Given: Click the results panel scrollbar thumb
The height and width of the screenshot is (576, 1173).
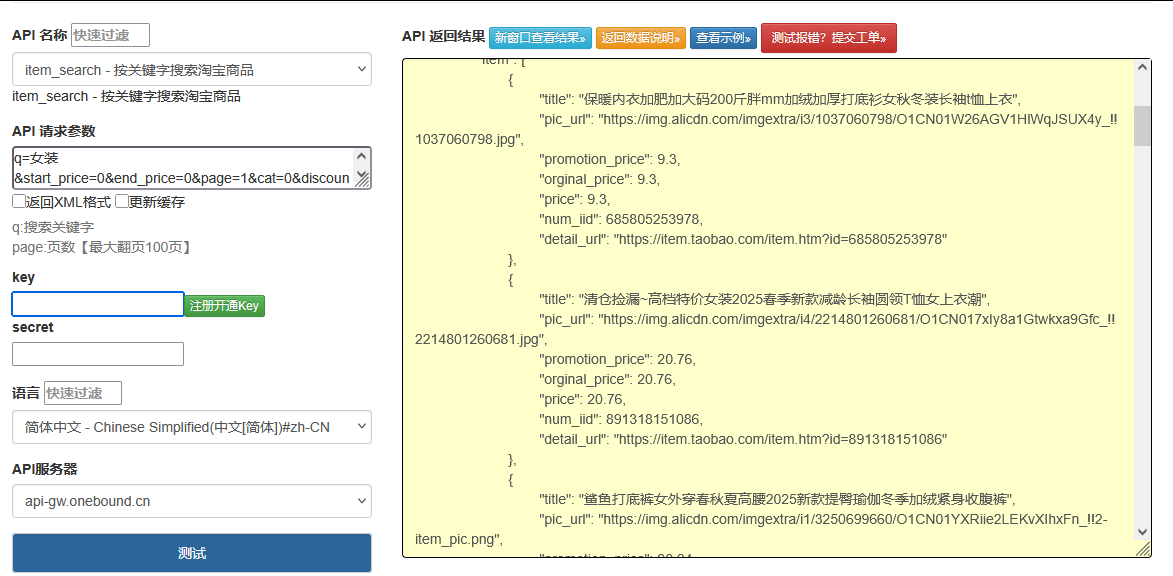Looking at the screenshot, I should [x=1142, y=125].
